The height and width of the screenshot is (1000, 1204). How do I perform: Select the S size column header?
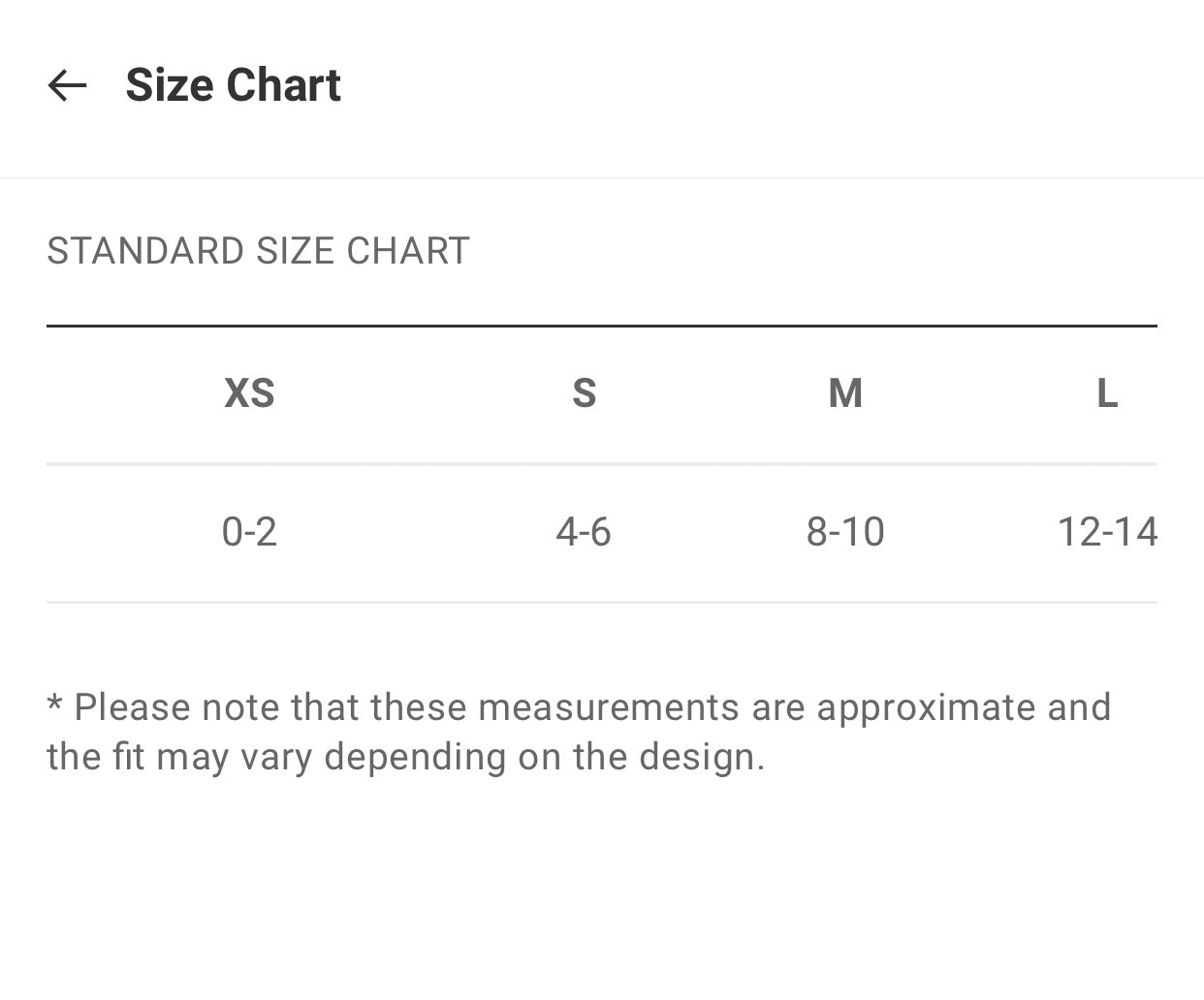point(584,393)
